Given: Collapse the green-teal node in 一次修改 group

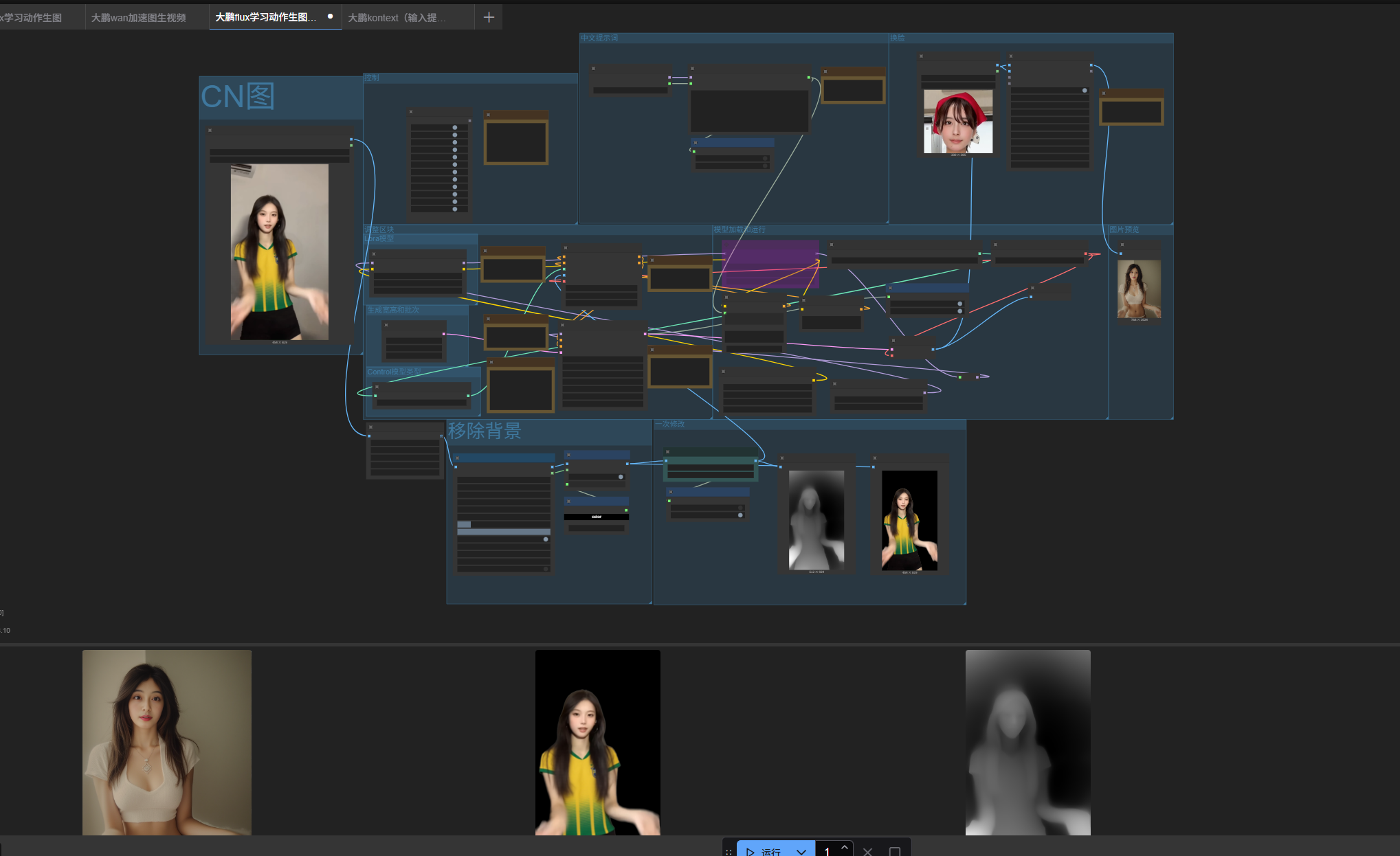Looking at the screenshot, I should point(667,452).
